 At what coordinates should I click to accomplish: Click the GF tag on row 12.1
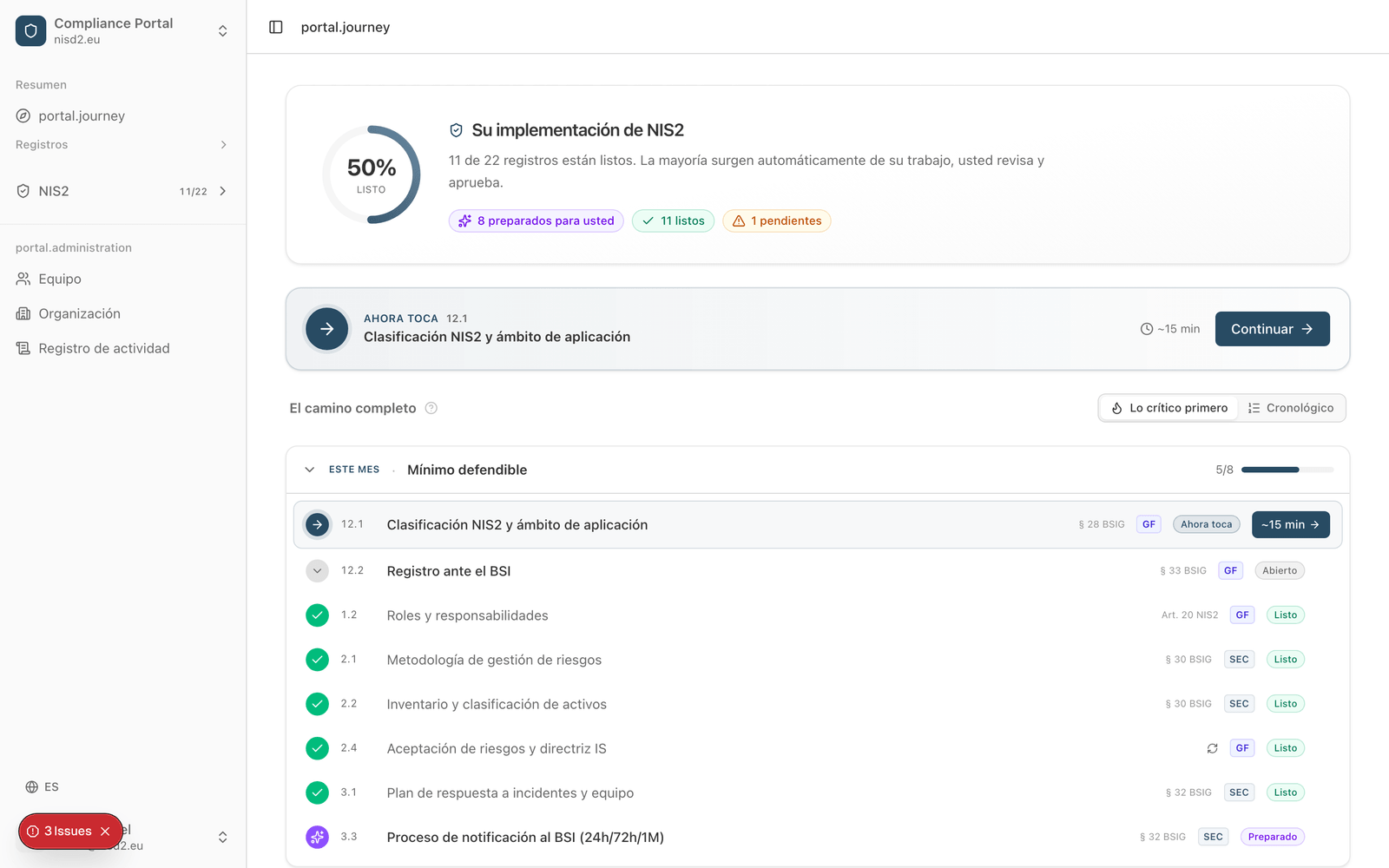[x=1149, y=524]
